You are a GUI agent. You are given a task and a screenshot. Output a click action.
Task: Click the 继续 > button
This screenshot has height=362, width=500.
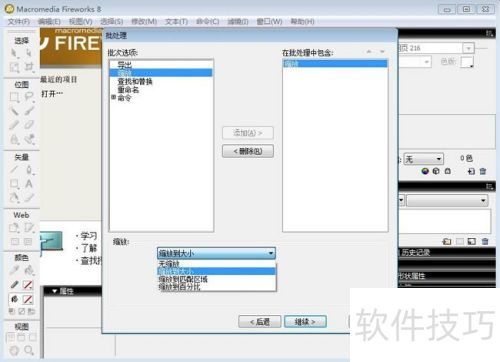click(305, 322)
